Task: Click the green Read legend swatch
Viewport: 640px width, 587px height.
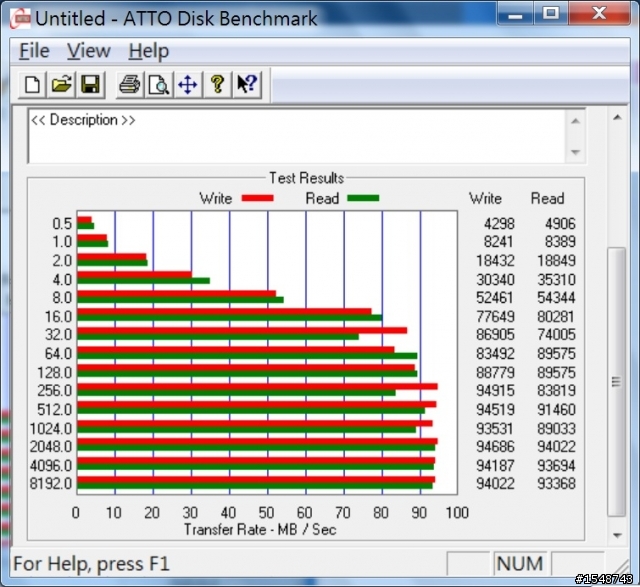Action: (363, 198)
